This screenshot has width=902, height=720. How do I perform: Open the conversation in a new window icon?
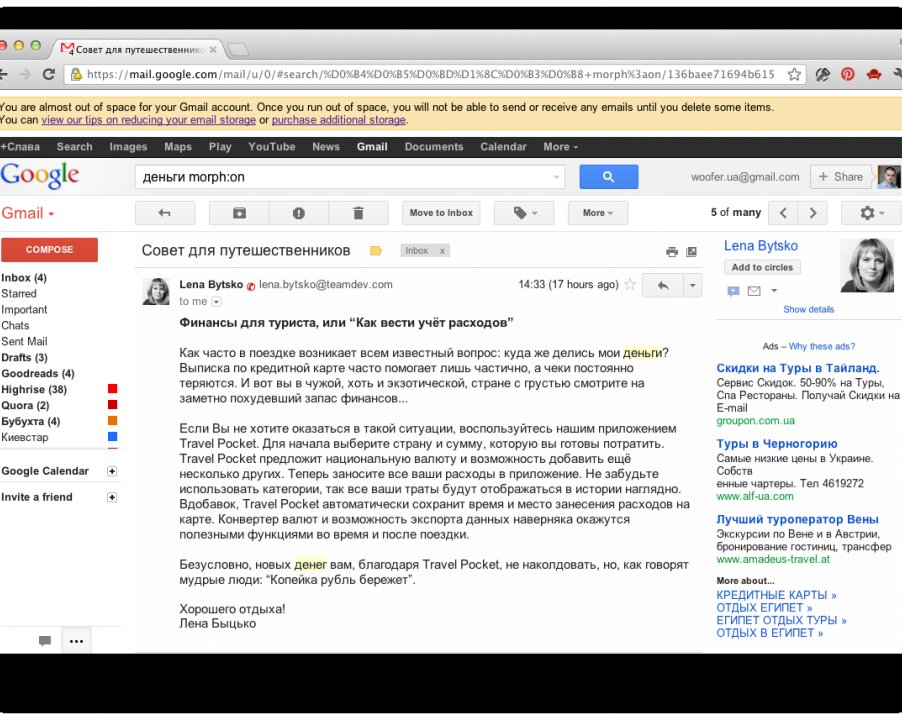coord(691,252)
